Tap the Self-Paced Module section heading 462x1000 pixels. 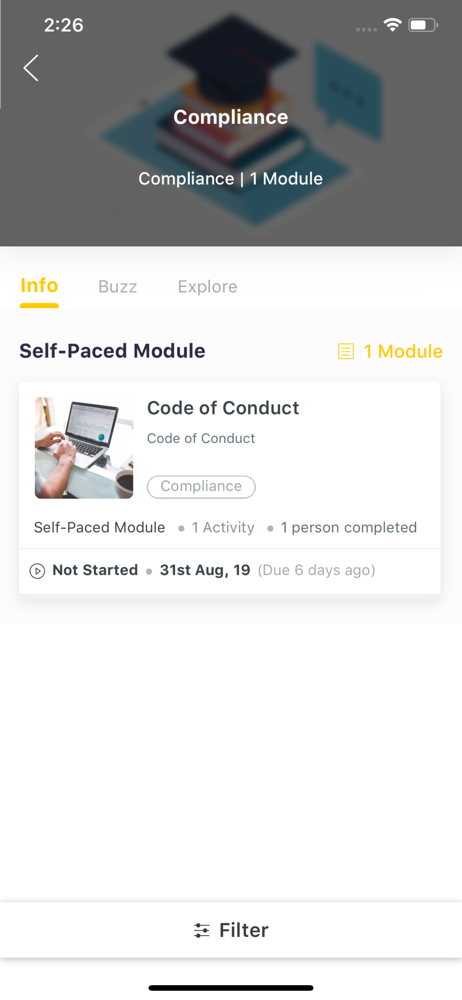(x=112, y=351)
